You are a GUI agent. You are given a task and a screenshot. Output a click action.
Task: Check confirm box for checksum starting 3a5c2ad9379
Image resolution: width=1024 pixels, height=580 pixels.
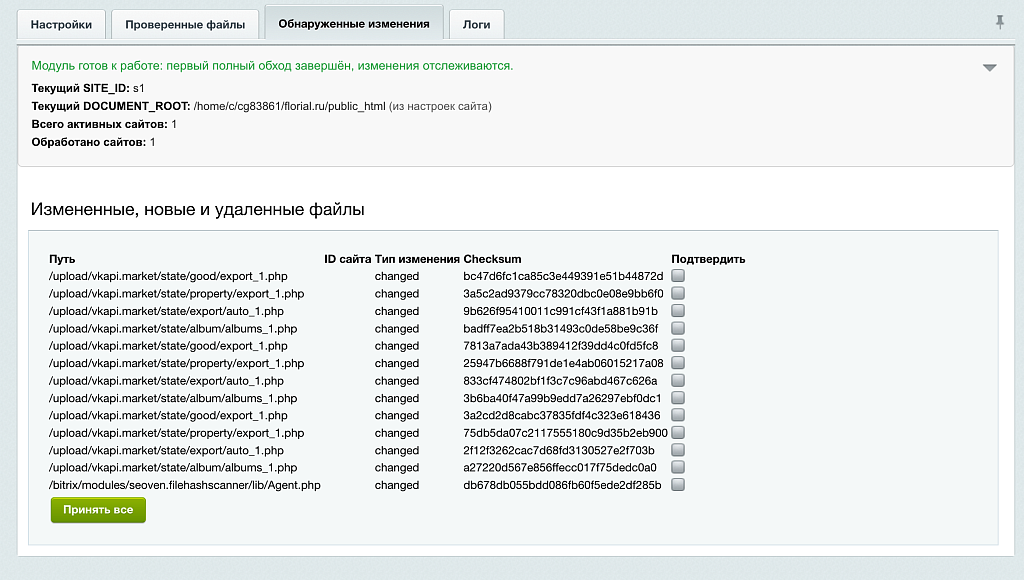click(x=679, y=293)
